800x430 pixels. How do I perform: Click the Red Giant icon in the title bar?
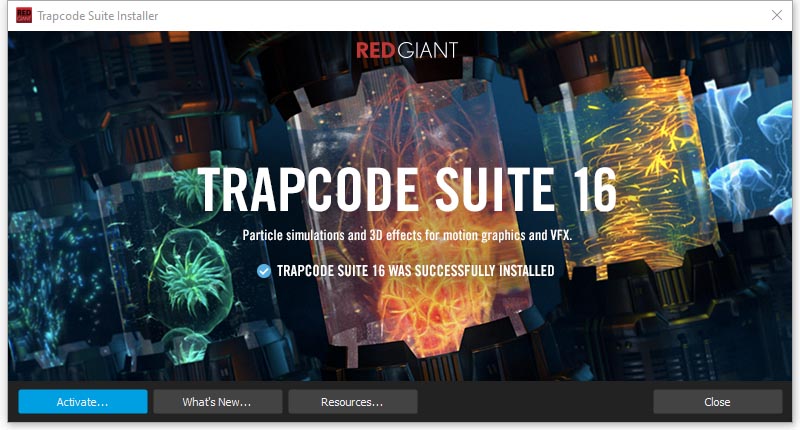(23, 15)
